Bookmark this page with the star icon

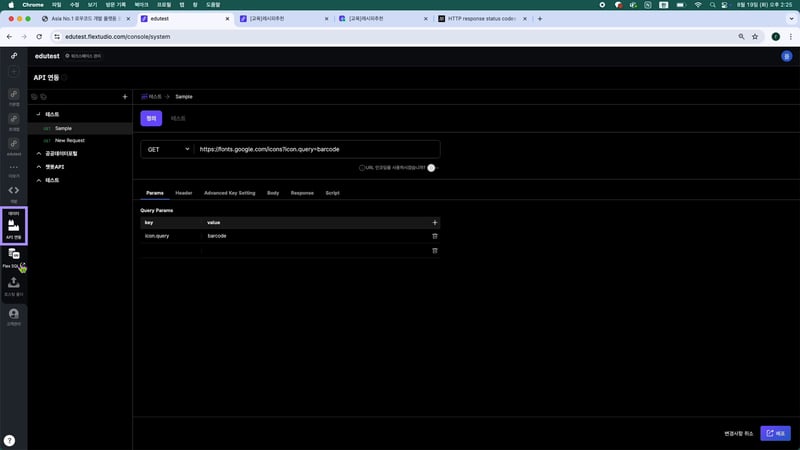pos(754,36)
